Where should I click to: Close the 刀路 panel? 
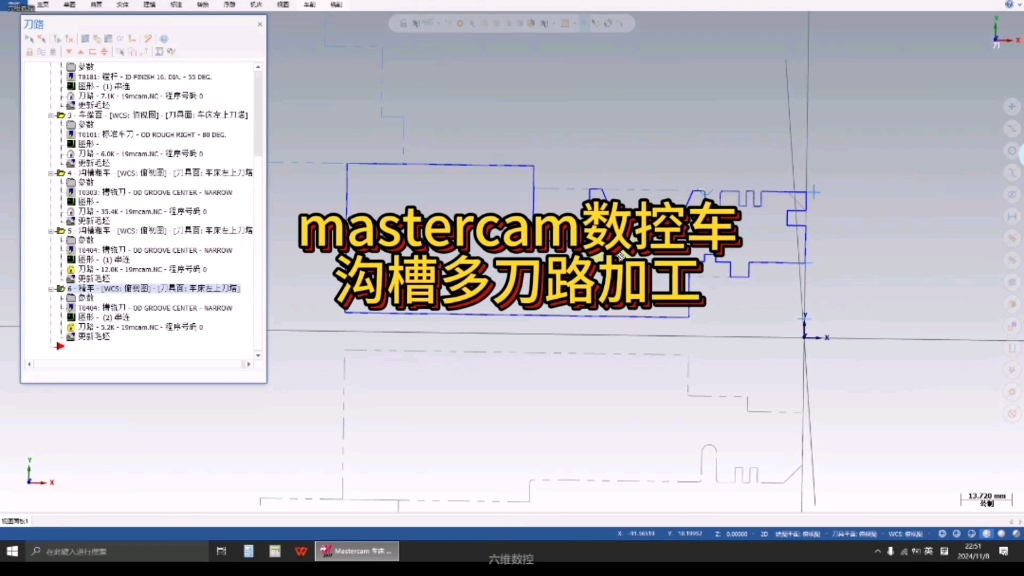tap(260, 24)
